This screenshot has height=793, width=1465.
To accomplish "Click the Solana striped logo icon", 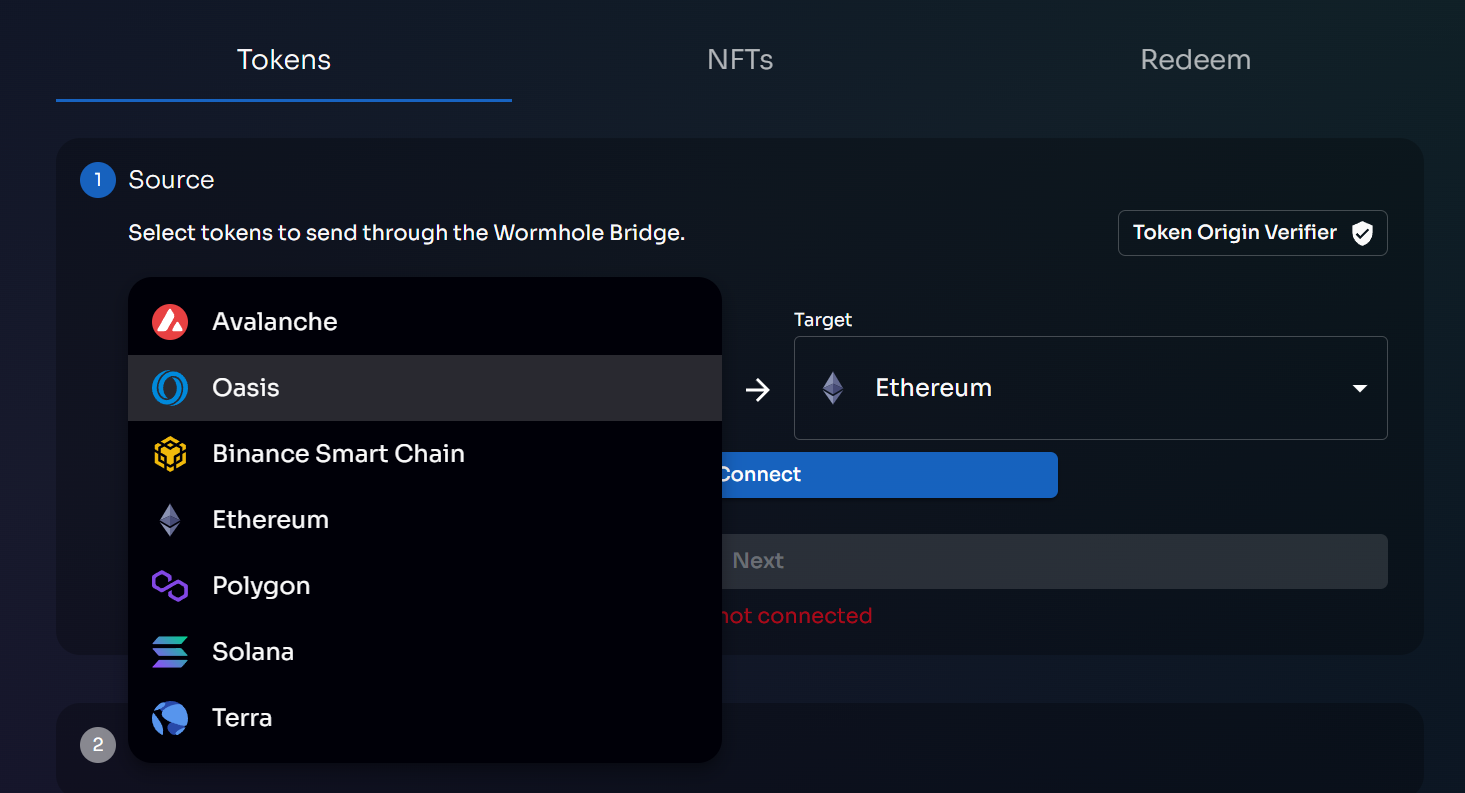I will 170,652.
